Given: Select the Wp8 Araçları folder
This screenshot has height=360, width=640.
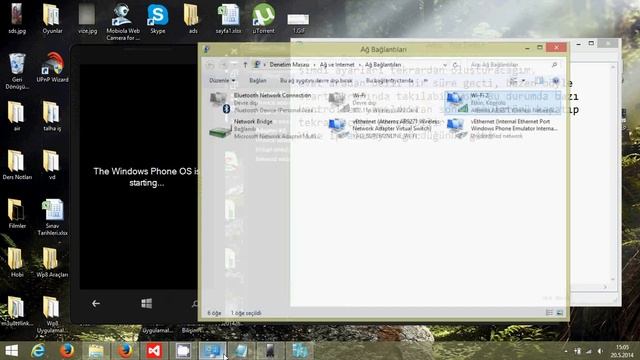Looking at the screenshot, I should coord(52,262).
